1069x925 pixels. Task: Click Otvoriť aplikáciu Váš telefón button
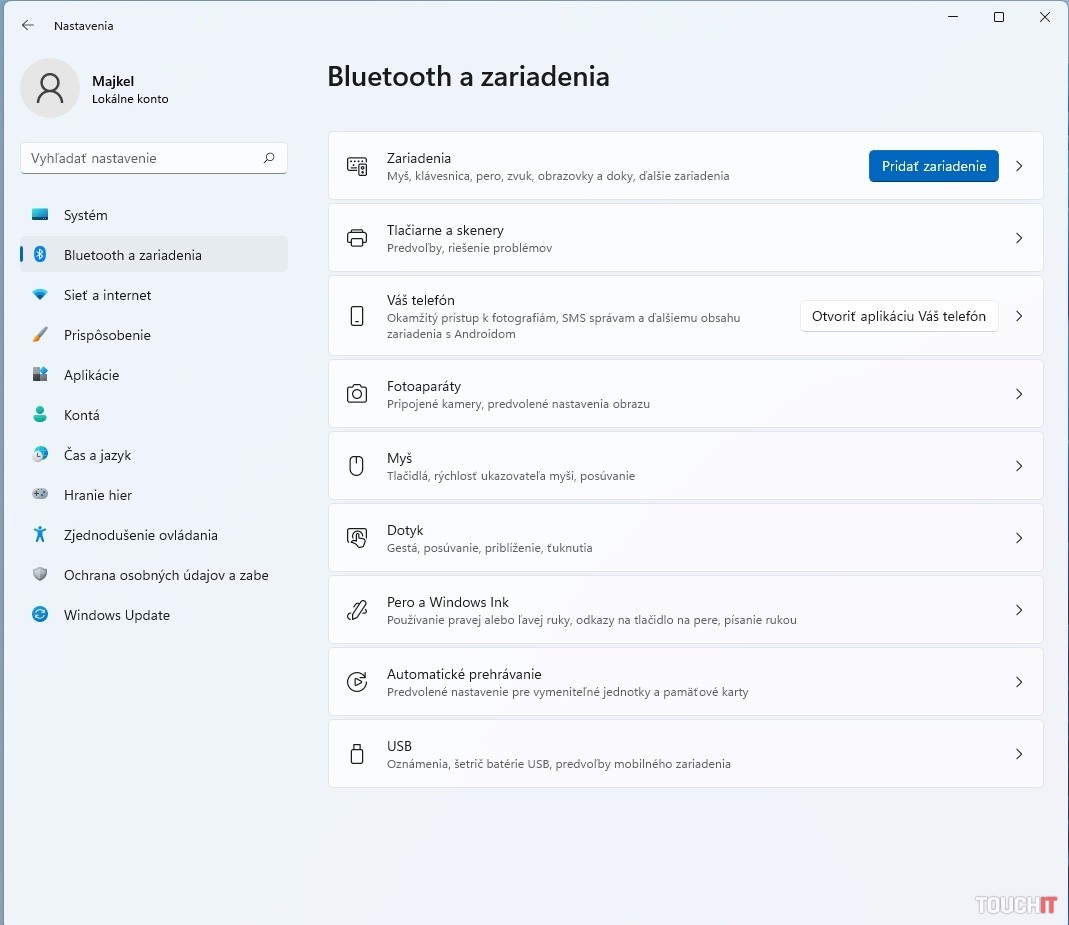(x=898, y=316)
